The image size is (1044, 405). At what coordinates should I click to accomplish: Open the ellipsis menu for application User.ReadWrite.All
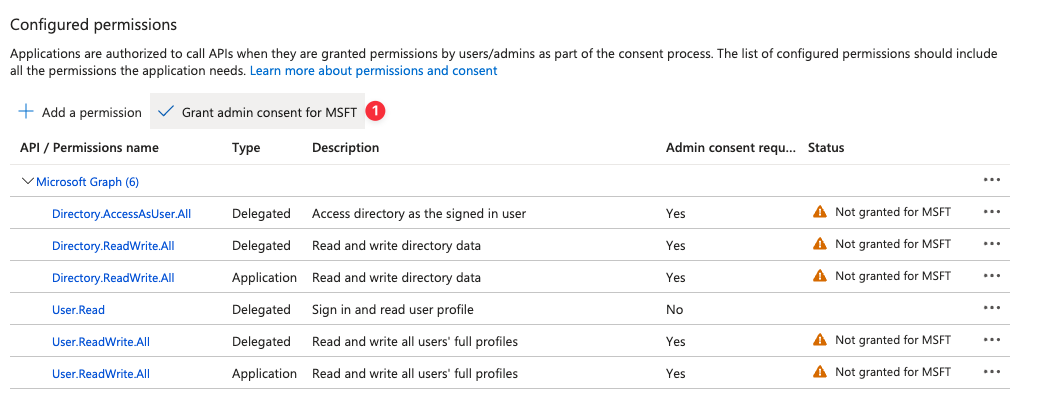991,372
